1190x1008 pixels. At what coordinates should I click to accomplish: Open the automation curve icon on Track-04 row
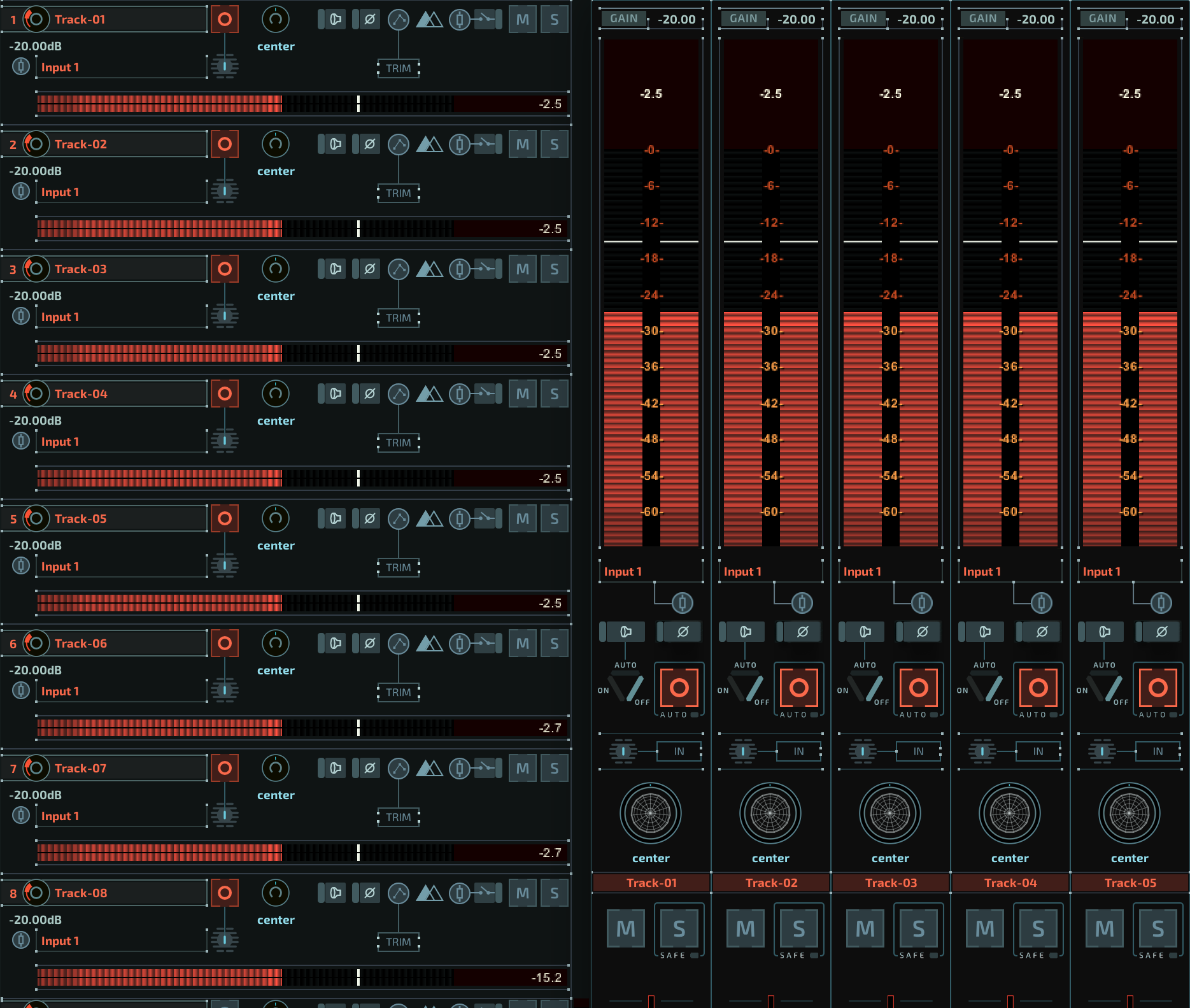[399, 394]
